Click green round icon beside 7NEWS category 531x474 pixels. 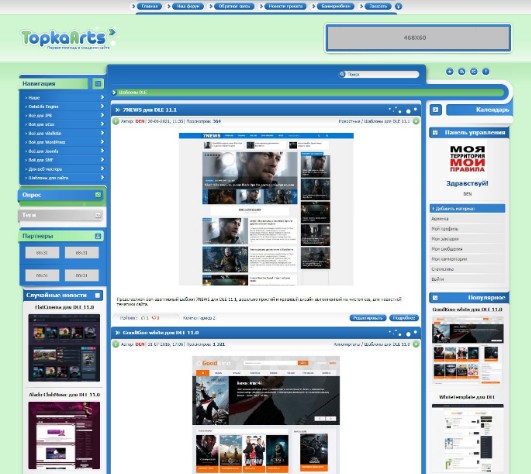pyautogui.click(x=416, y=121)
